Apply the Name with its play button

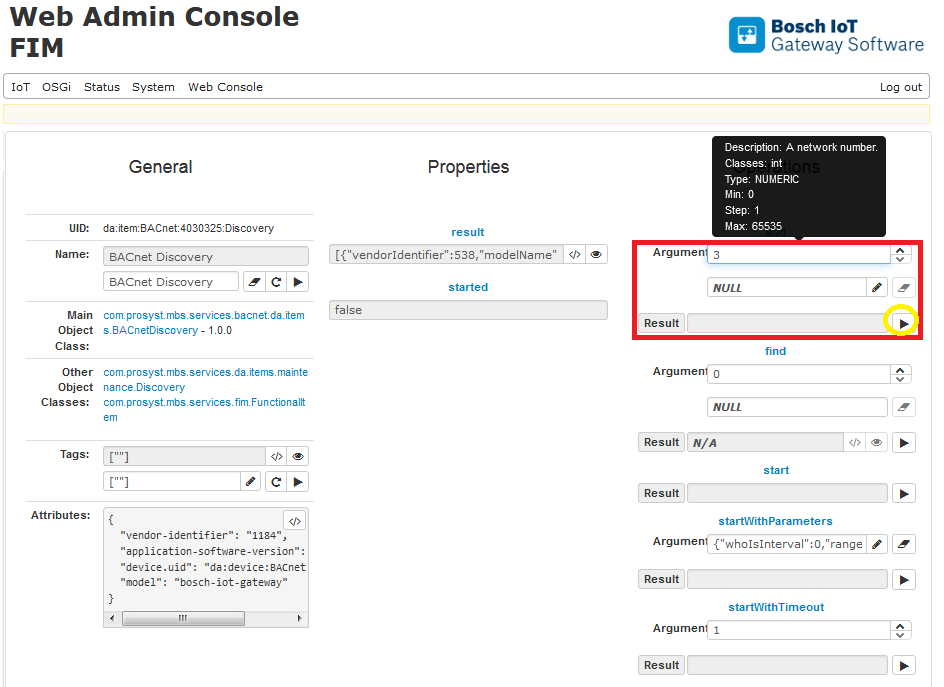(x=298, y=282)
